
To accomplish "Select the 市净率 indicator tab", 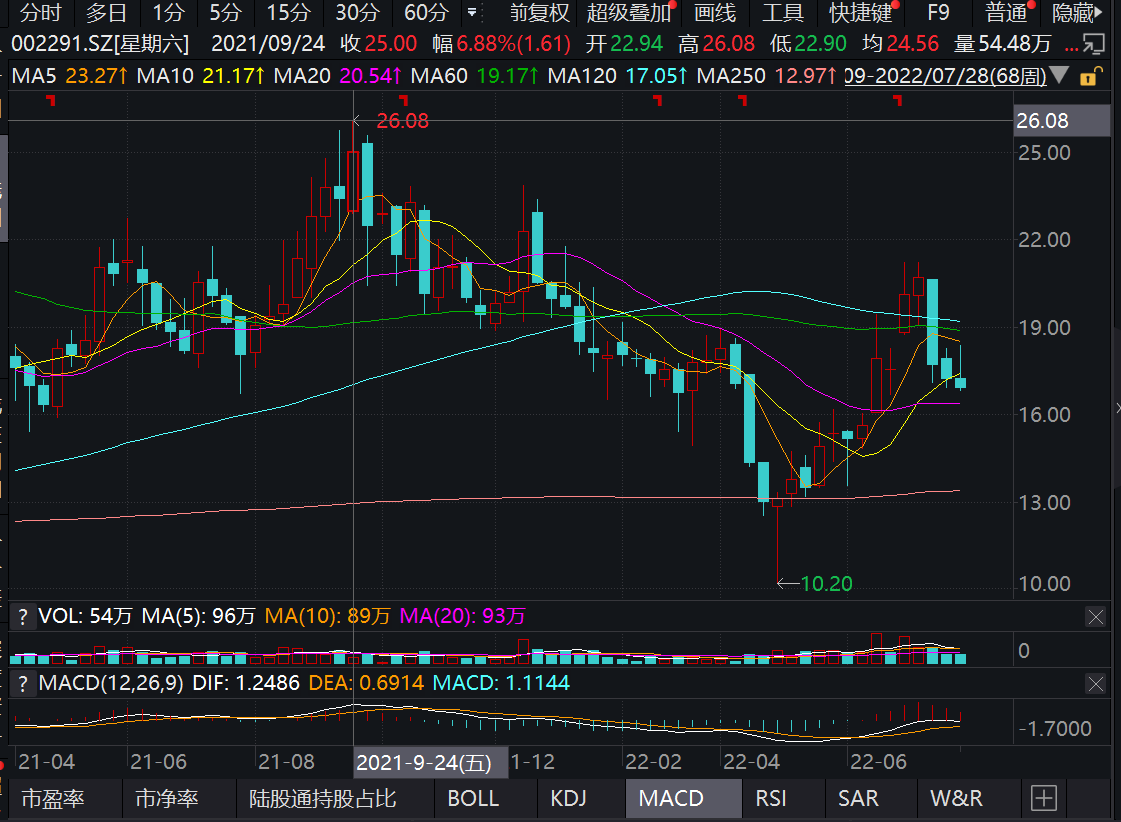I will 167,798.
